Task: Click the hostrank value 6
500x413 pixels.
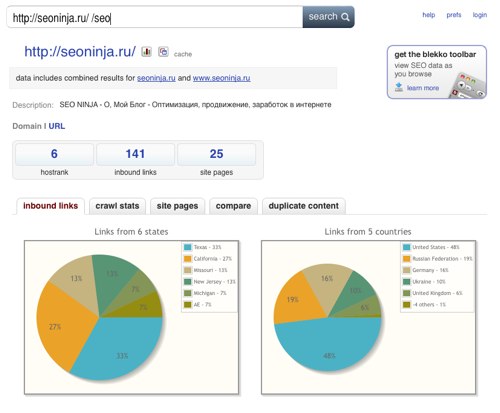Action: tap(54, 154)
